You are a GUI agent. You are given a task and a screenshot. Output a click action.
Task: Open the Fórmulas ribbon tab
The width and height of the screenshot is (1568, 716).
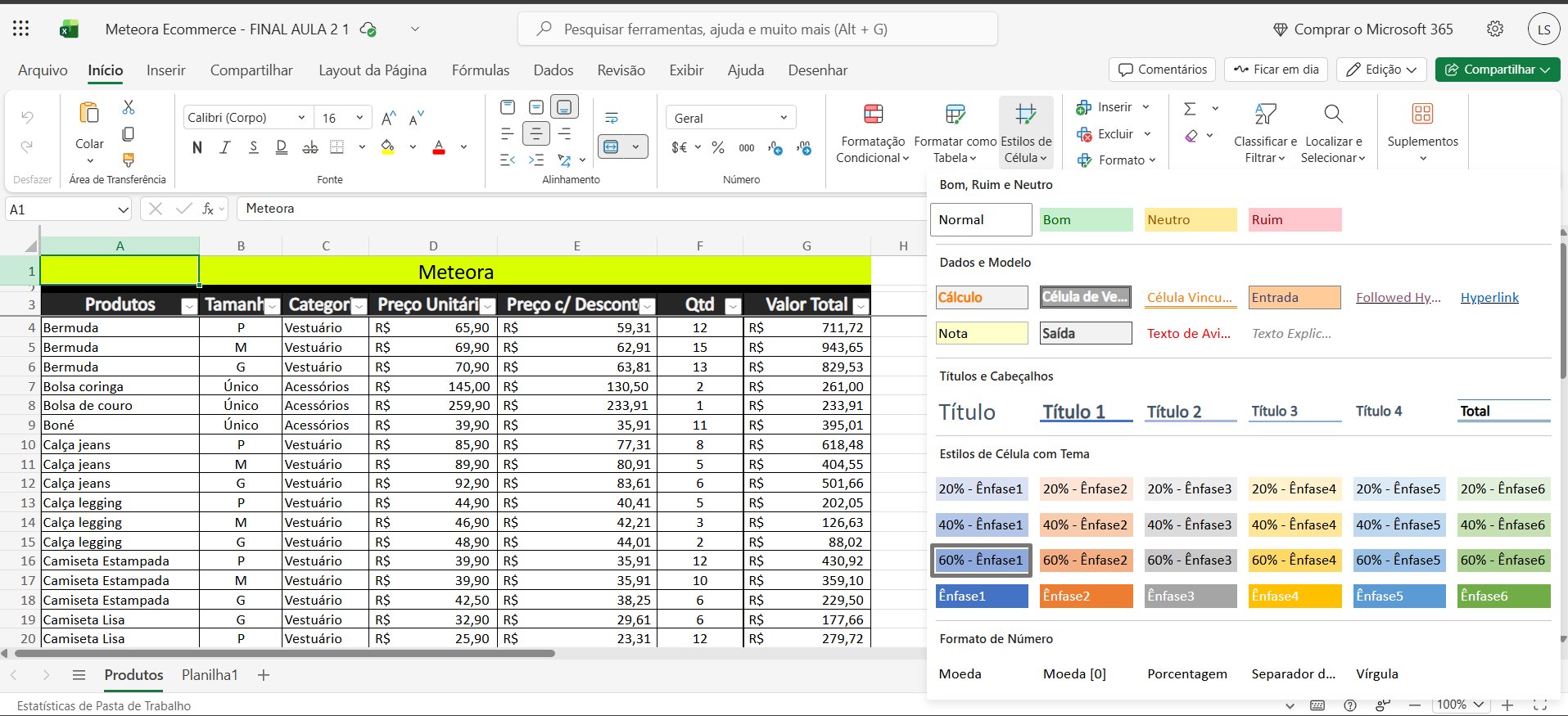coord(480,70)
